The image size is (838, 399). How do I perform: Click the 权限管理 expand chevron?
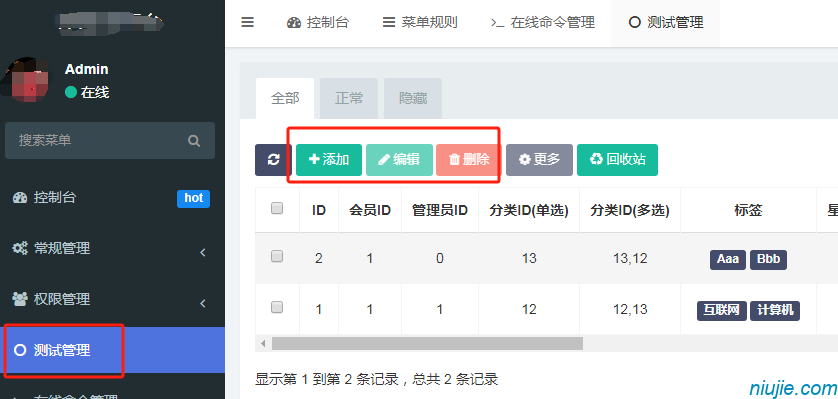[203, 303]
